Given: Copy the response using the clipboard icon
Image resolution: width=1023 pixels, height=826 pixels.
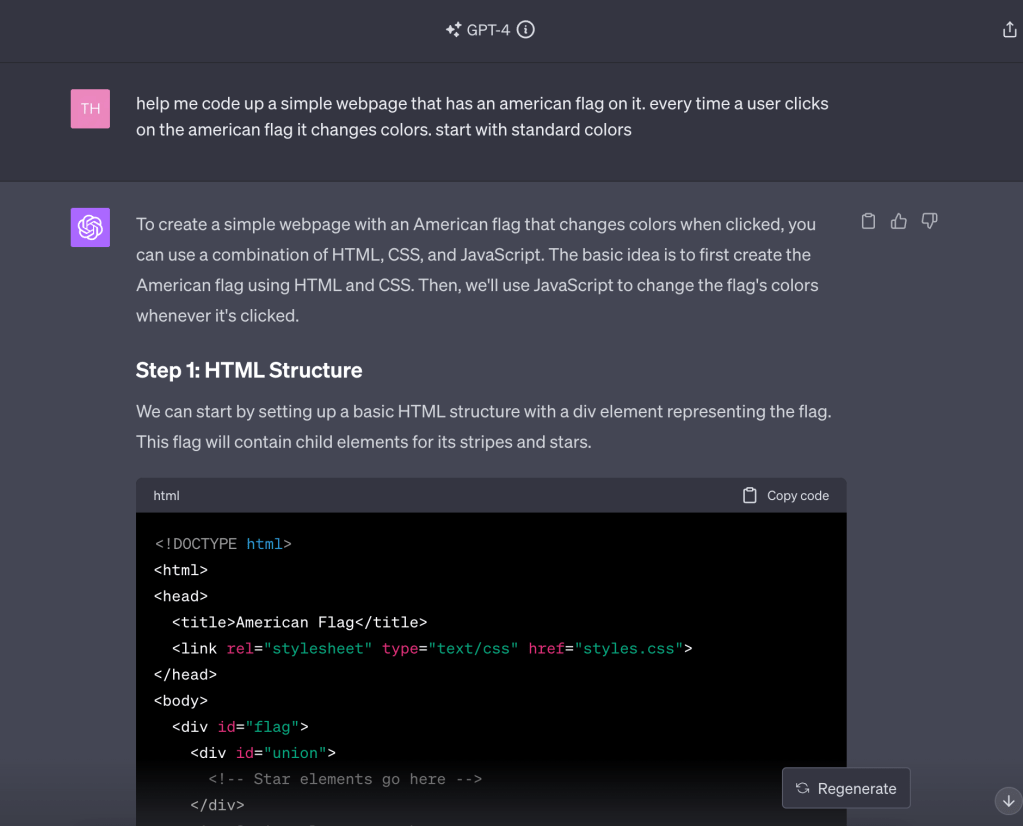Looking at the screenshot, I should point(868,221).
